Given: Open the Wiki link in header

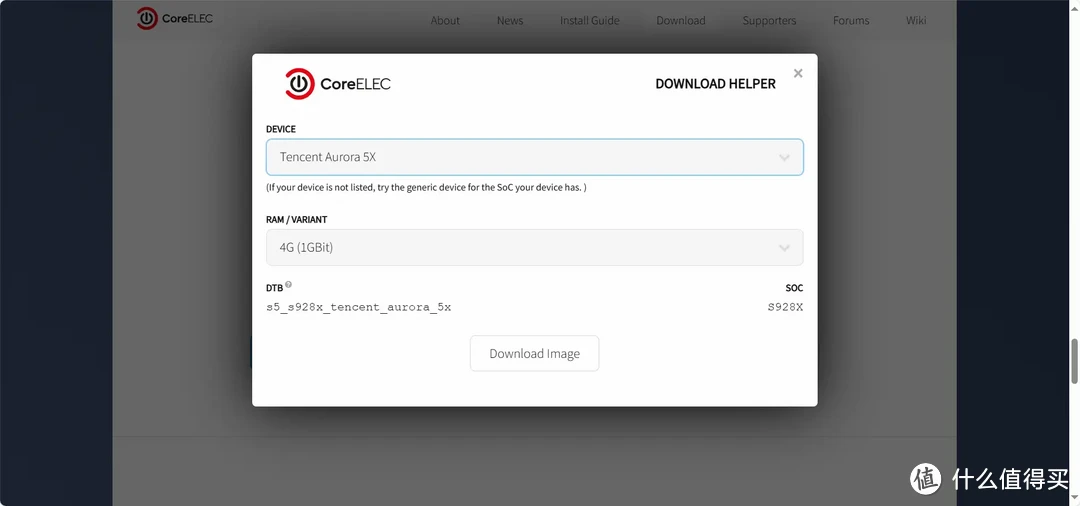Looking at the screenshot, I should [x=916, y=21].
